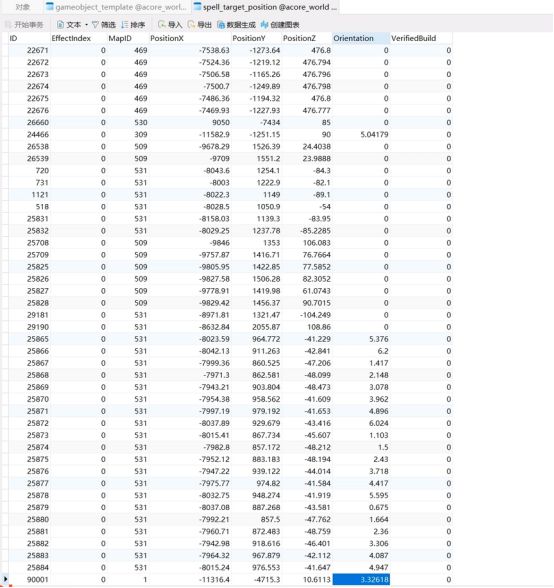Viewport: 554px width, 588px height.
Task: Click the PositionX value -11316.4
Action: (x=214, y=579)
